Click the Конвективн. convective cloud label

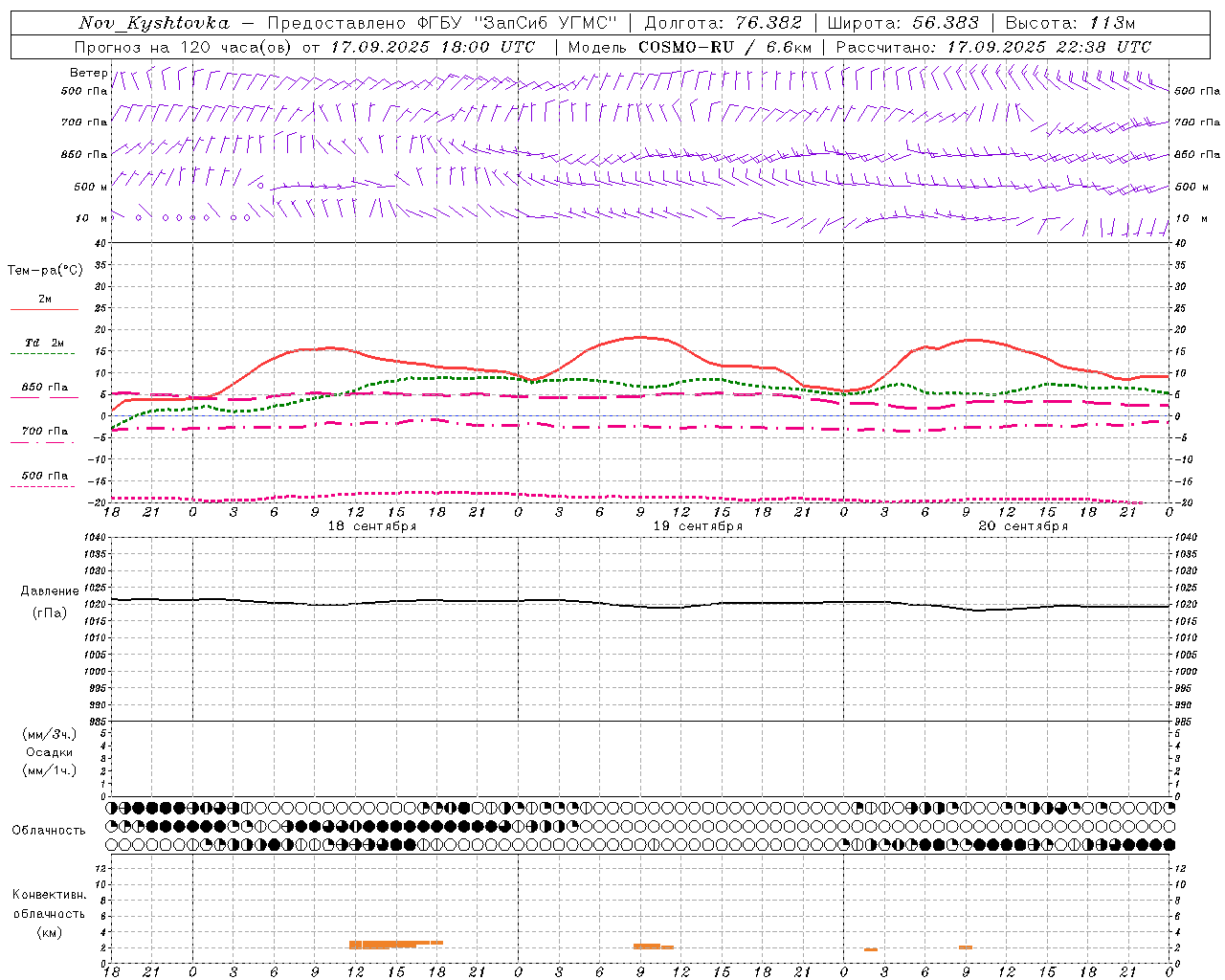click(x=49, y=895)
